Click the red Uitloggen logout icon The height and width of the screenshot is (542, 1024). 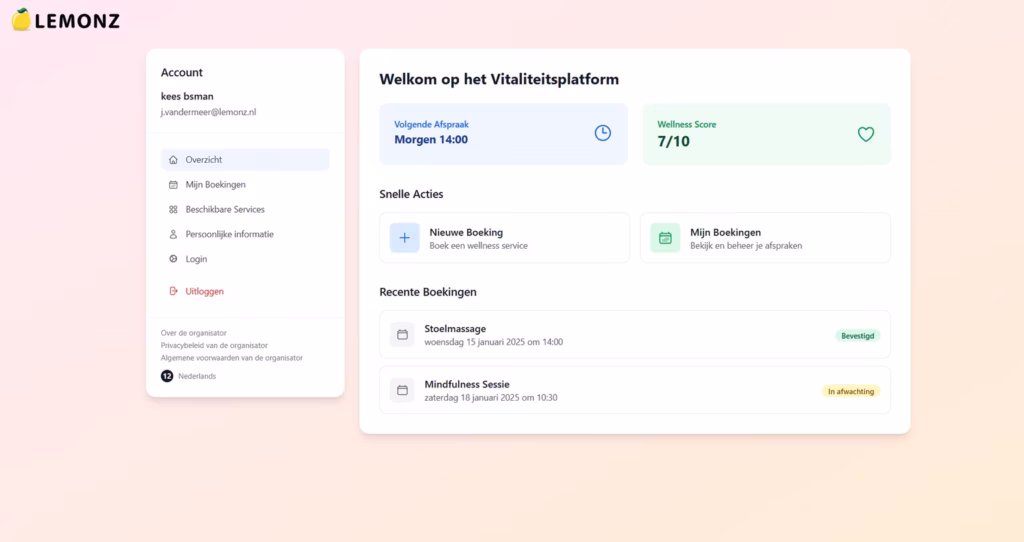pos(174,291)
